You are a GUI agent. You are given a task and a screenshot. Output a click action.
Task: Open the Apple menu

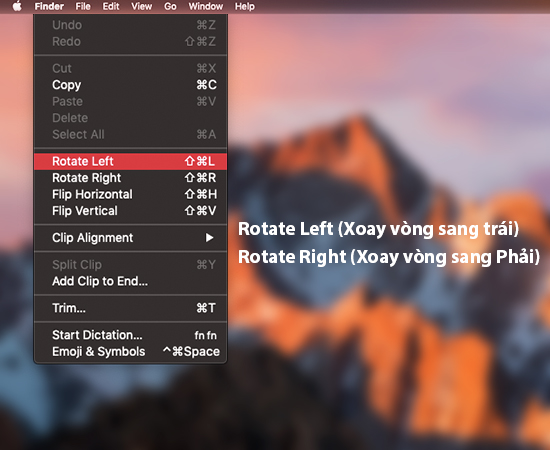click(x=17, y=6)
